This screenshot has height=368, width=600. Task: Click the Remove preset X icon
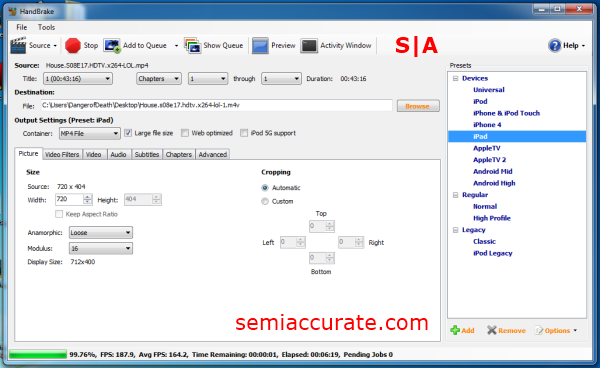coord(492,330)
